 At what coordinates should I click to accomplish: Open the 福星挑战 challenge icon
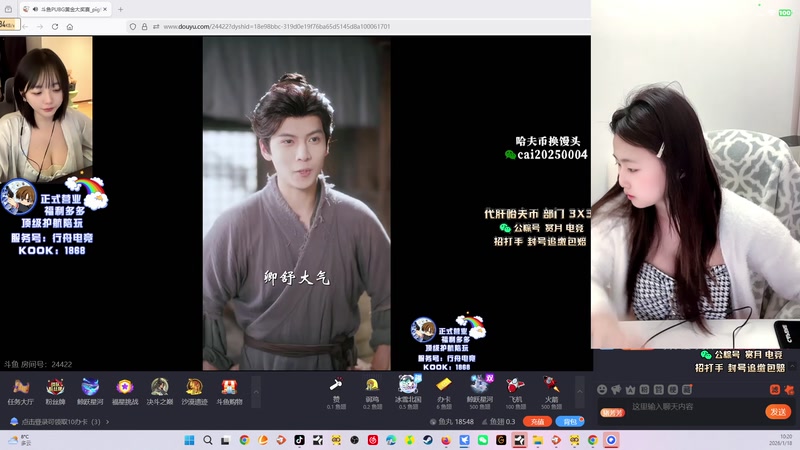click(x=125, y=392)
